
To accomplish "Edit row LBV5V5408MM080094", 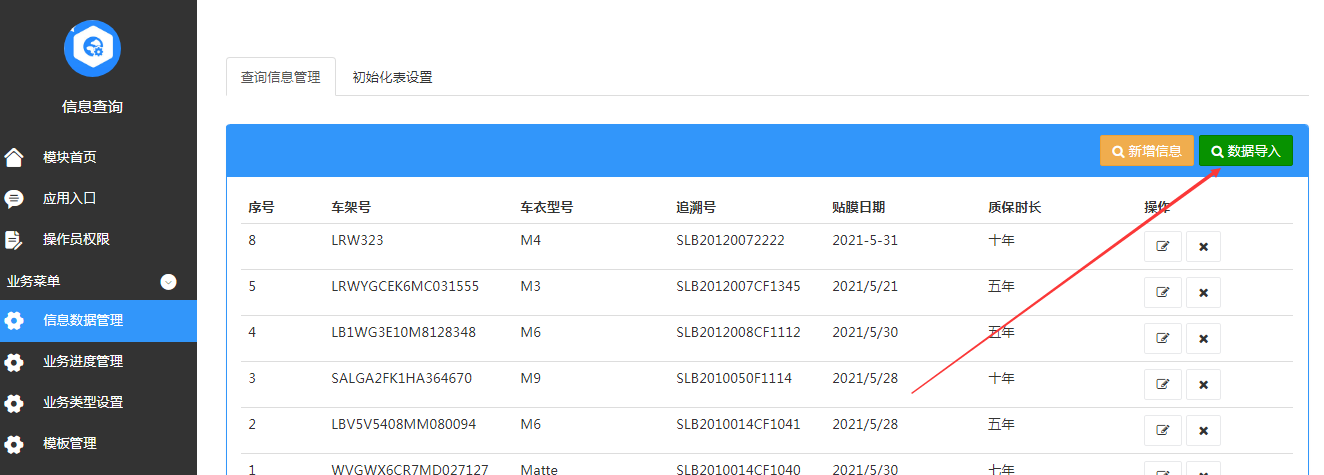I will pyautogui.click(x=1163, y=430).
